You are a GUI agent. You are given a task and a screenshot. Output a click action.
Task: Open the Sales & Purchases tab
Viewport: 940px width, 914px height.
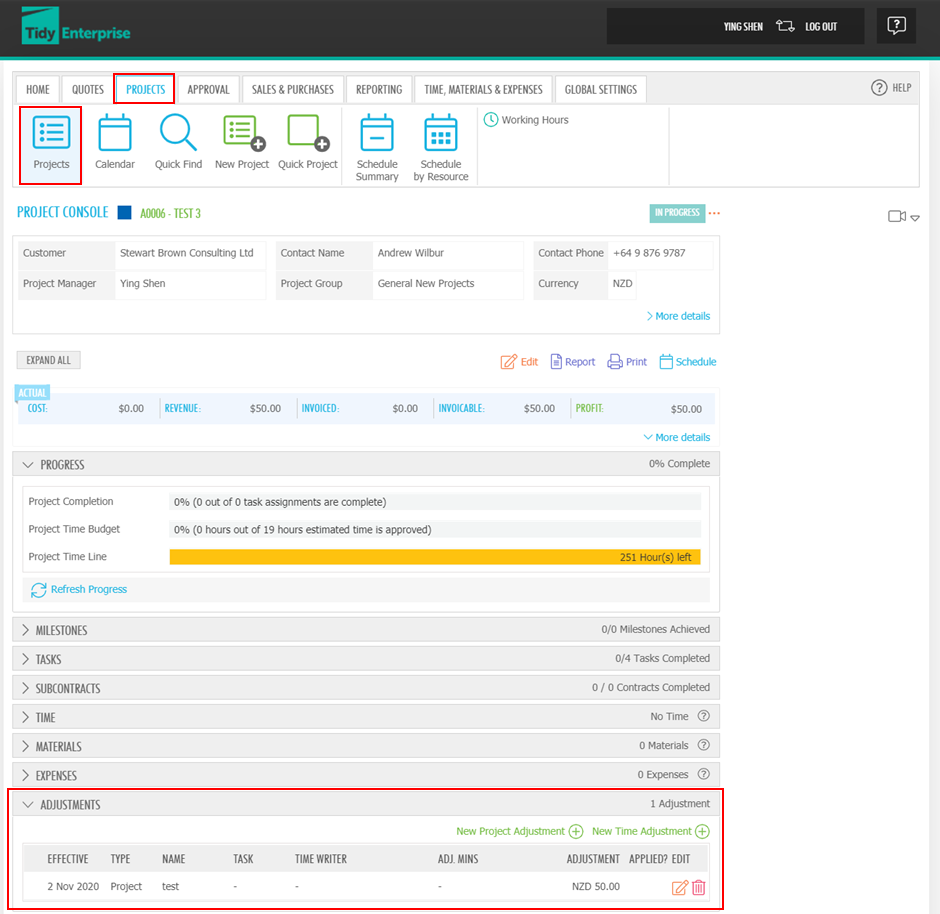(292, 89)
